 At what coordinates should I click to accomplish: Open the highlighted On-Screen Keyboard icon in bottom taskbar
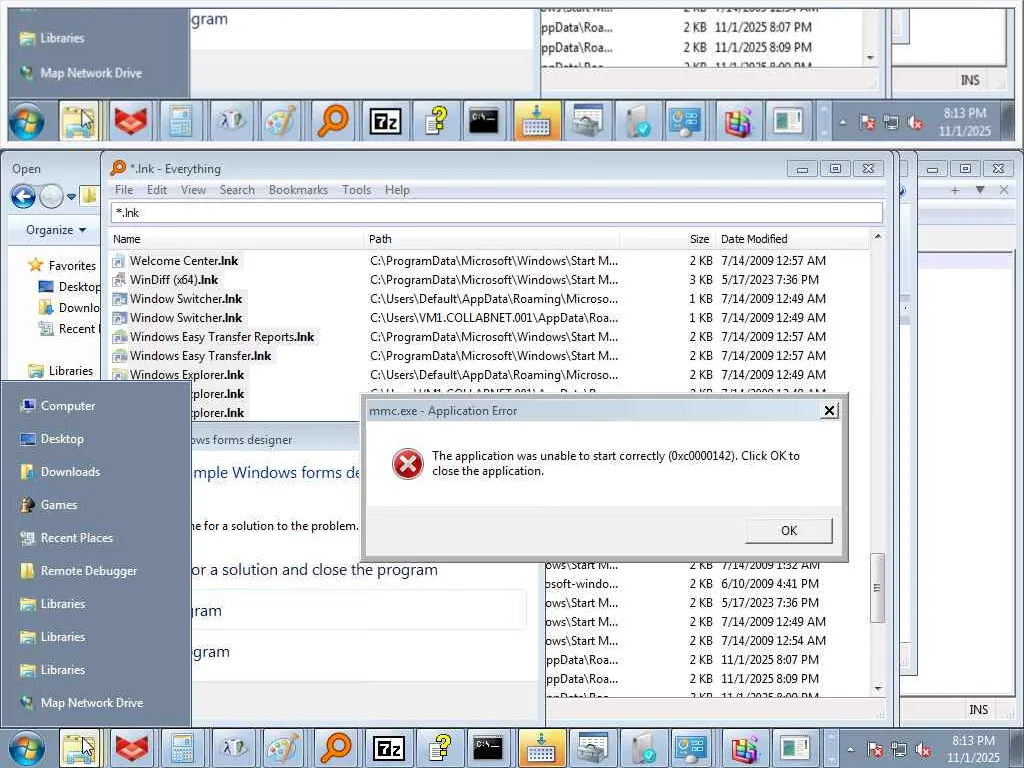(541, 748)
